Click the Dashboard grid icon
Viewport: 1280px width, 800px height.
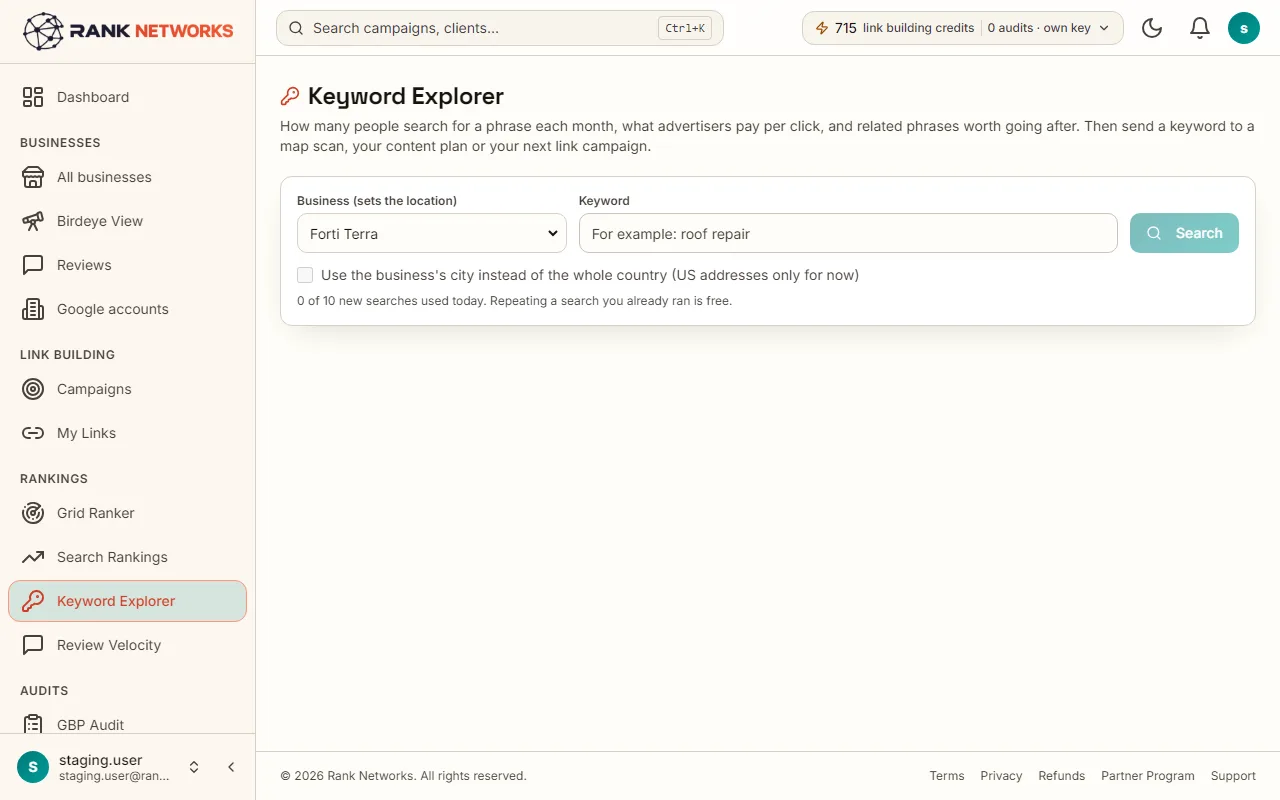click(x=33, y=97)
